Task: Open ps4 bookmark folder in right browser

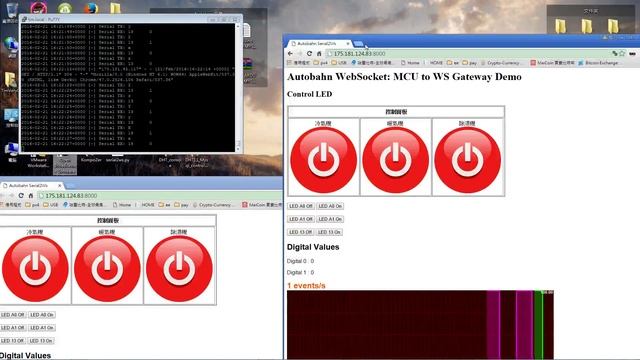Action: [x=320, y=63]
